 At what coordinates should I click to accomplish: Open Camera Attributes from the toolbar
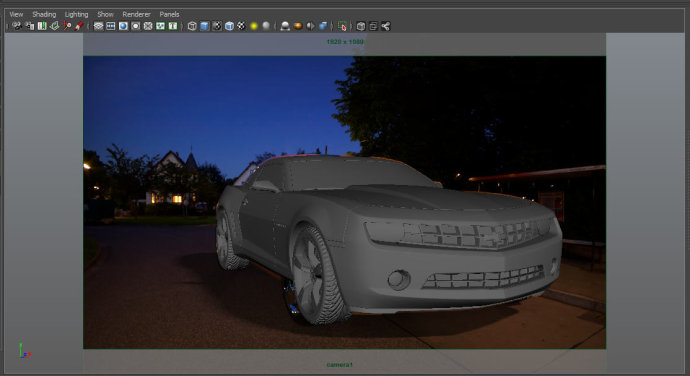(29, 26)
